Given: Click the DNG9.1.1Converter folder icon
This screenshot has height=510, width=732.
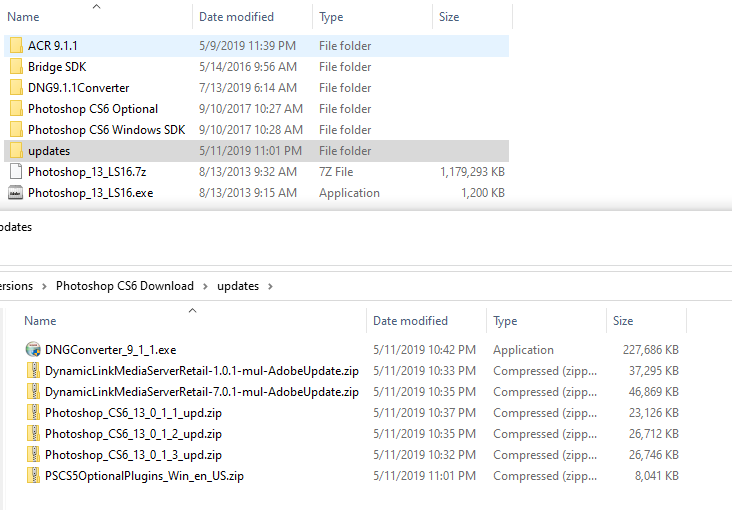Looking at the screenshot, I should click(16, 88).
